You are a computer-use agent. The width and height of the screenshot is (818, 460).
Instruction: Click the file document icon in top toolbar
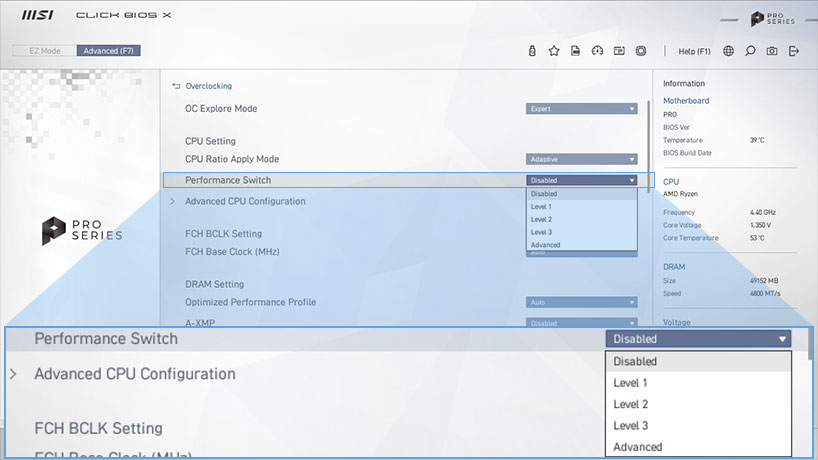coord(576,51)
